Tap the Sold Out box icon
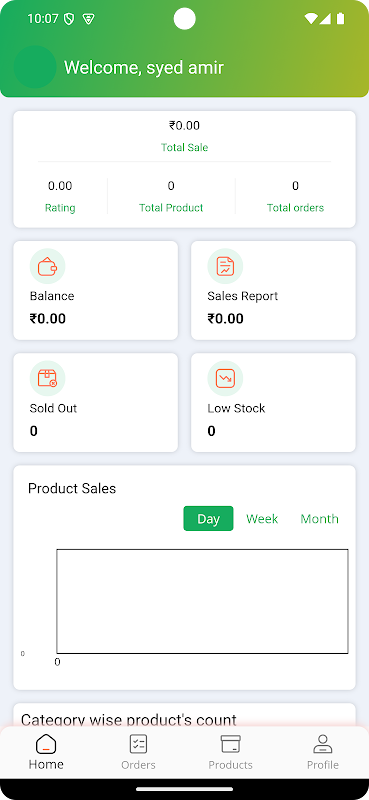Viewport: 369px width, 800px height. click(47, 378)
